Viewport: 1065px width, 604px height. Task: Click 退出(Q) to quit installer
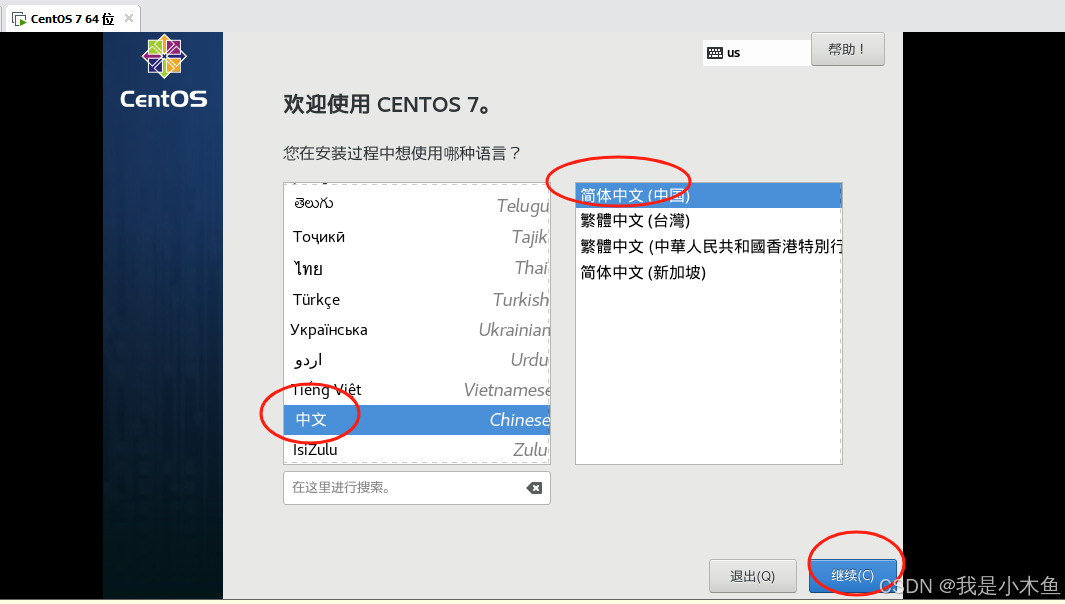click(753, 576)
